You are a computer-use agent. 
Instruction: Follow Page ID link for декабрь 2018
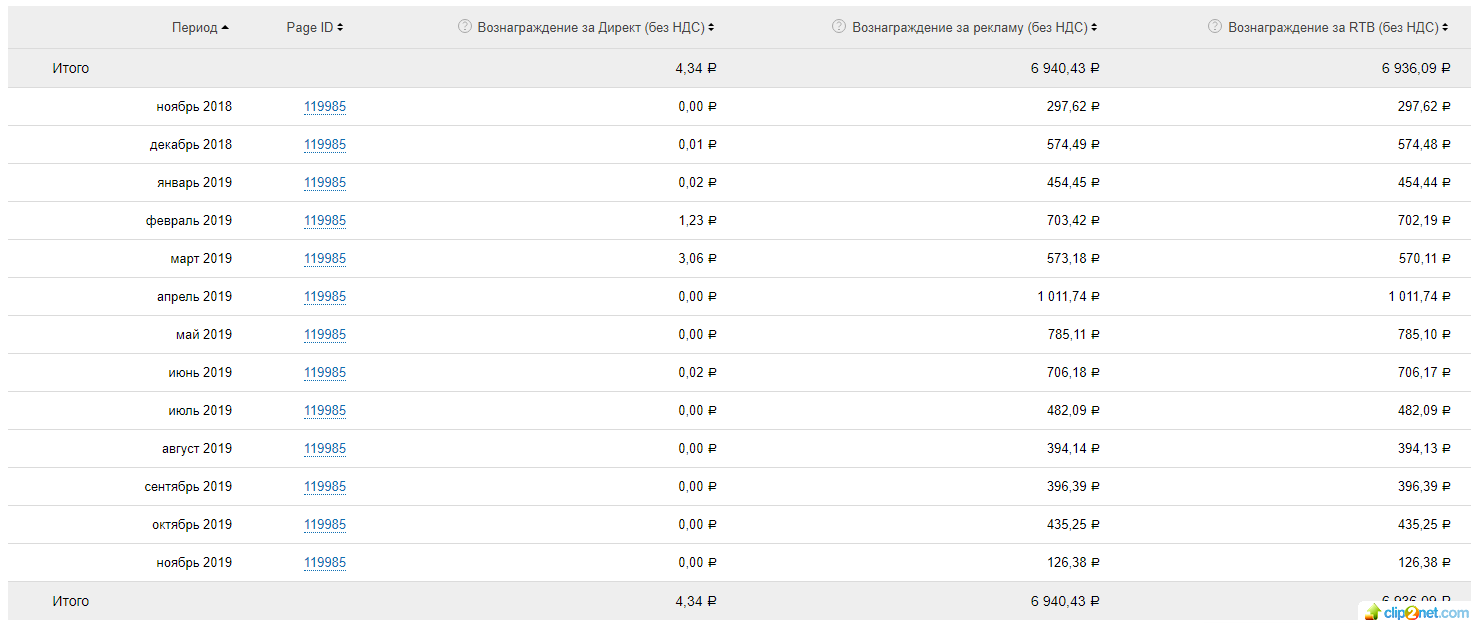[325, 145]
